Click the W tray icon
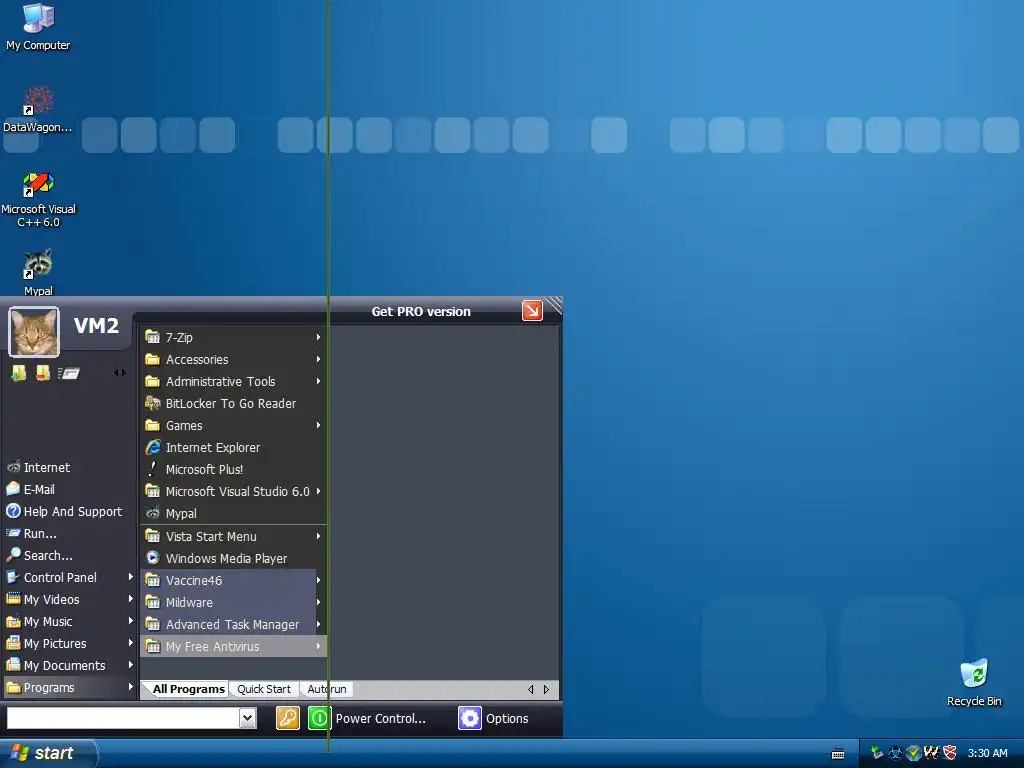The image size is (1024, 768). pyautogui.click(x=931, y=753)
